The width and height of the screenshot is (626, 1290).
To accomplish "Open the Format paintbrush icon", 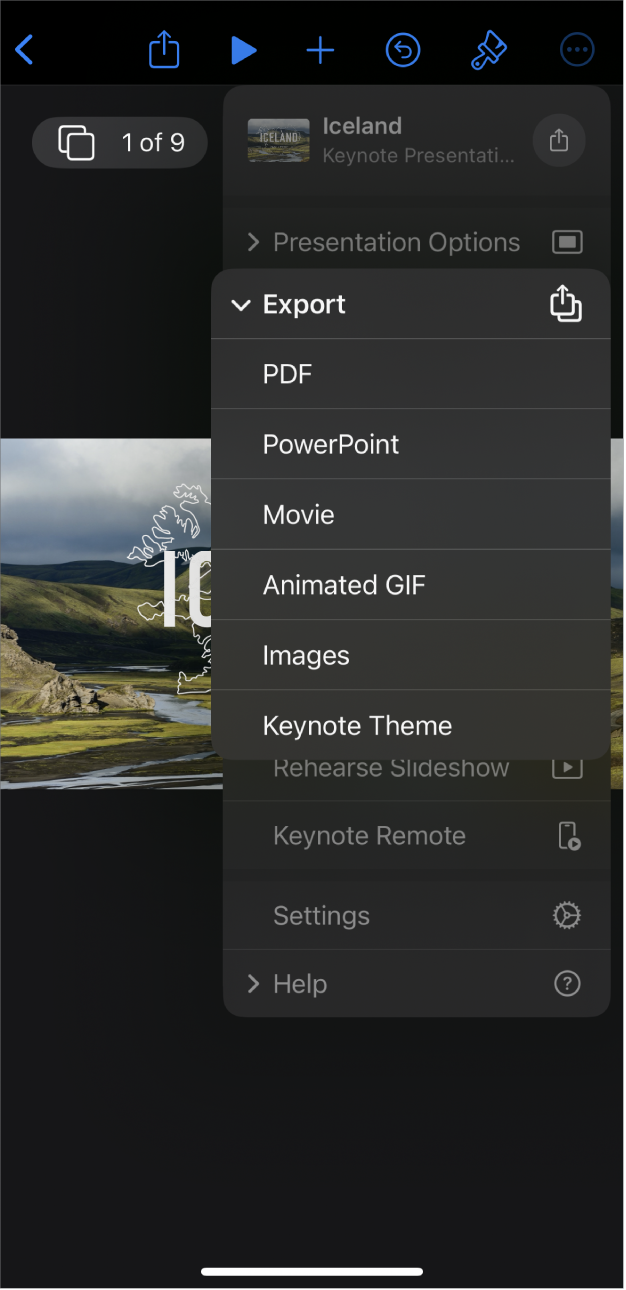I will [x=489, y=50].
